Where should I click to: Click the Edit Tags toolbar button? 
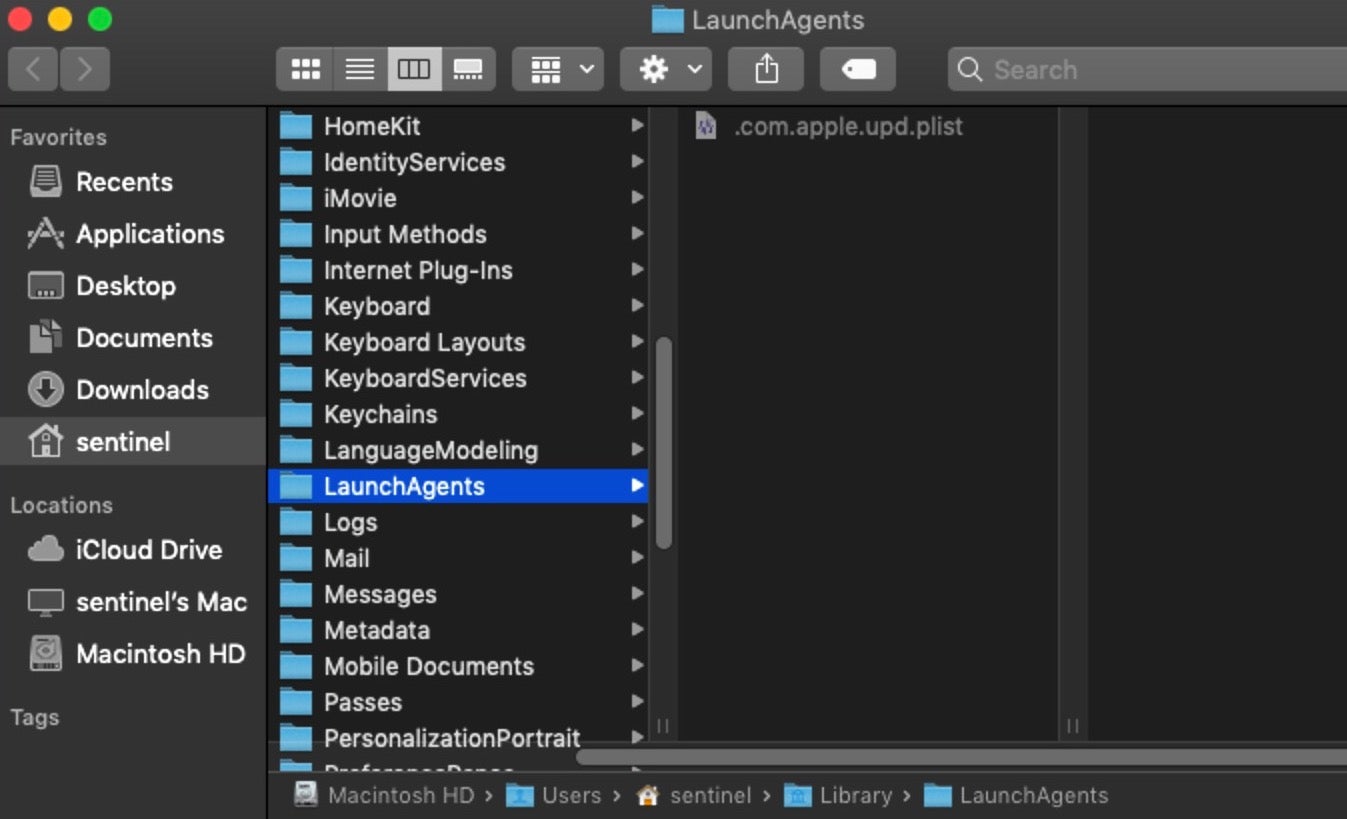858,70
